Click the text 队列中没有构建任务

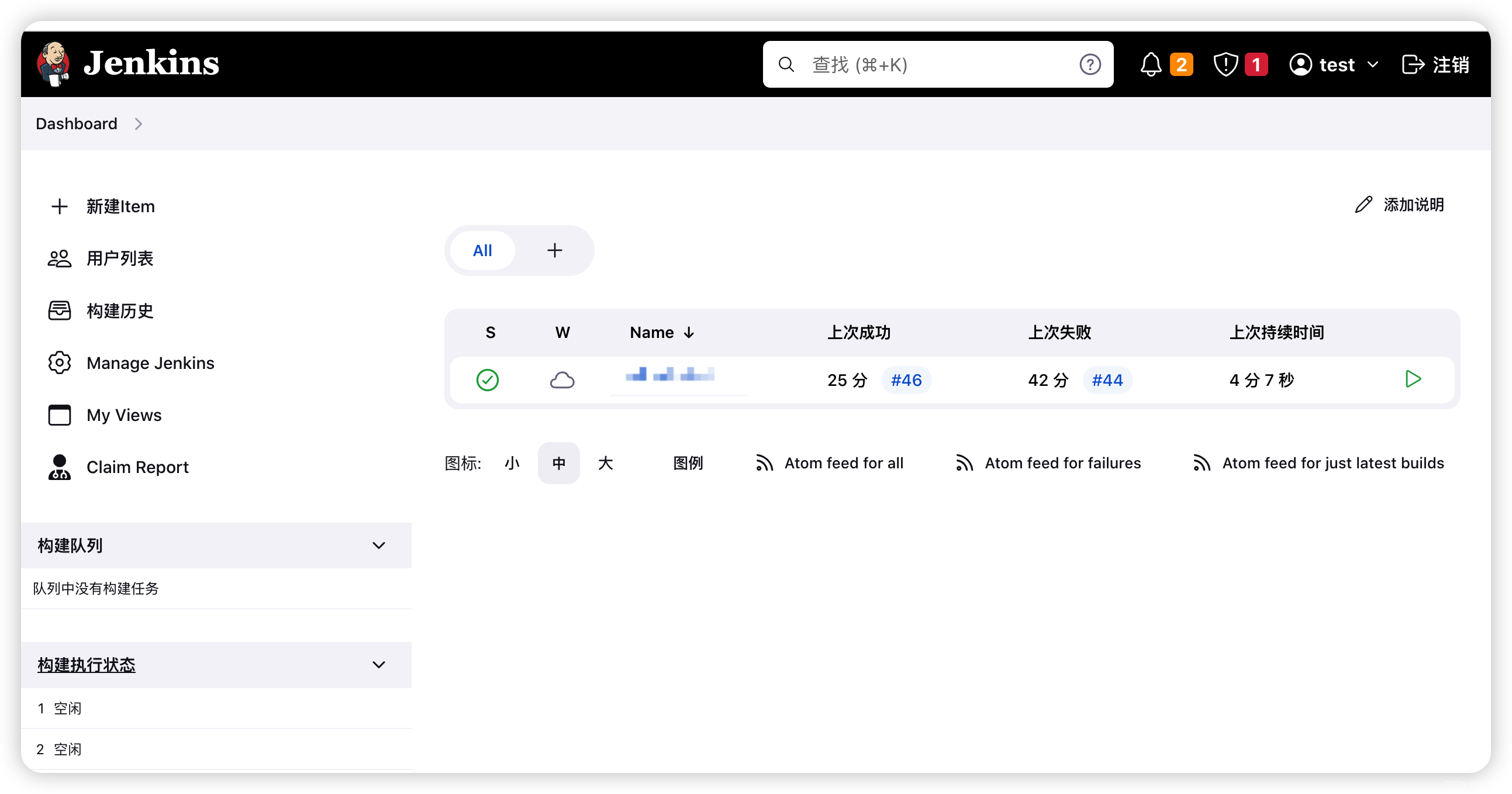96,589
